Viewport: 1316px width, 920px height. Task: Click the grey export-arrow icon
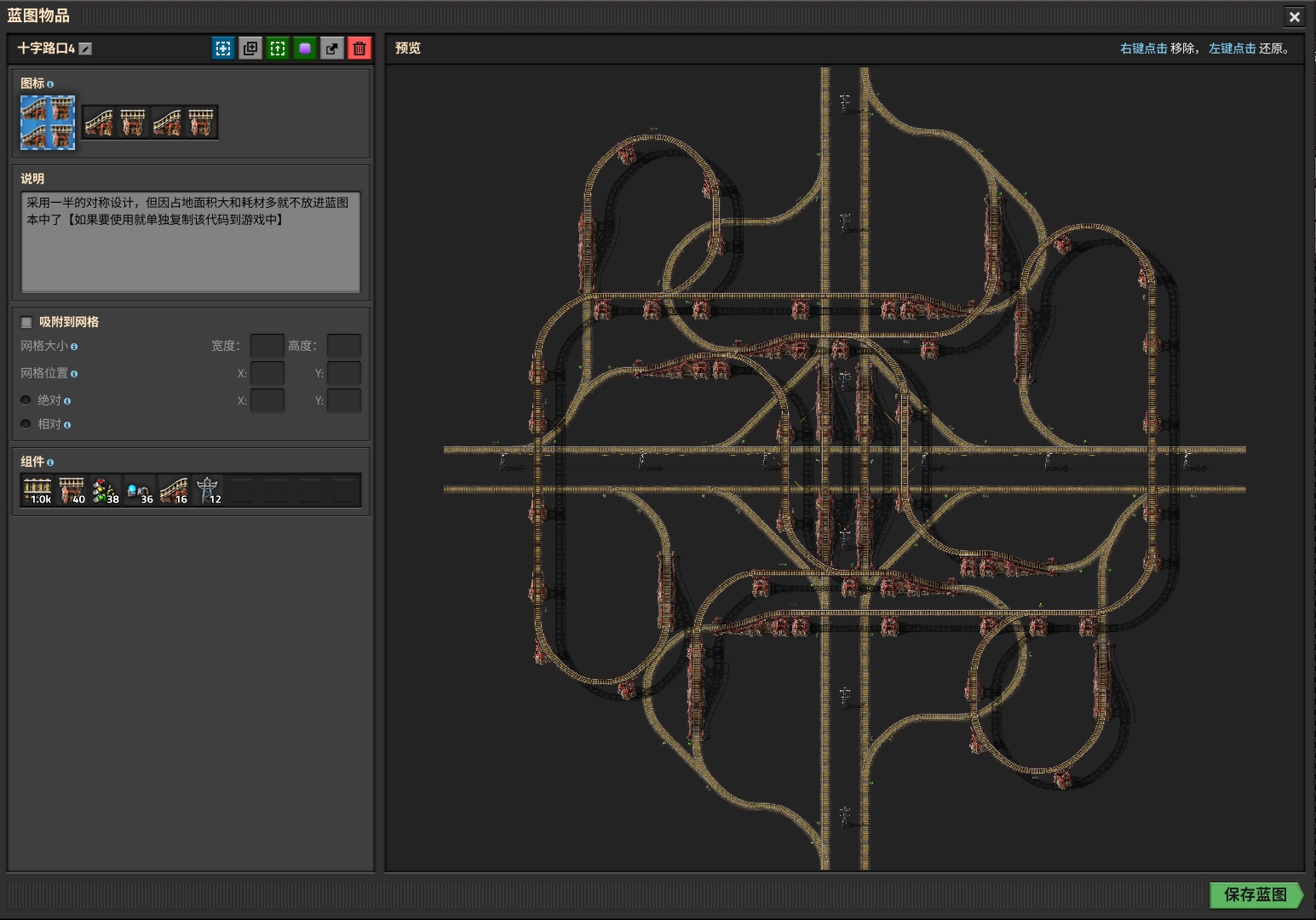332,49
